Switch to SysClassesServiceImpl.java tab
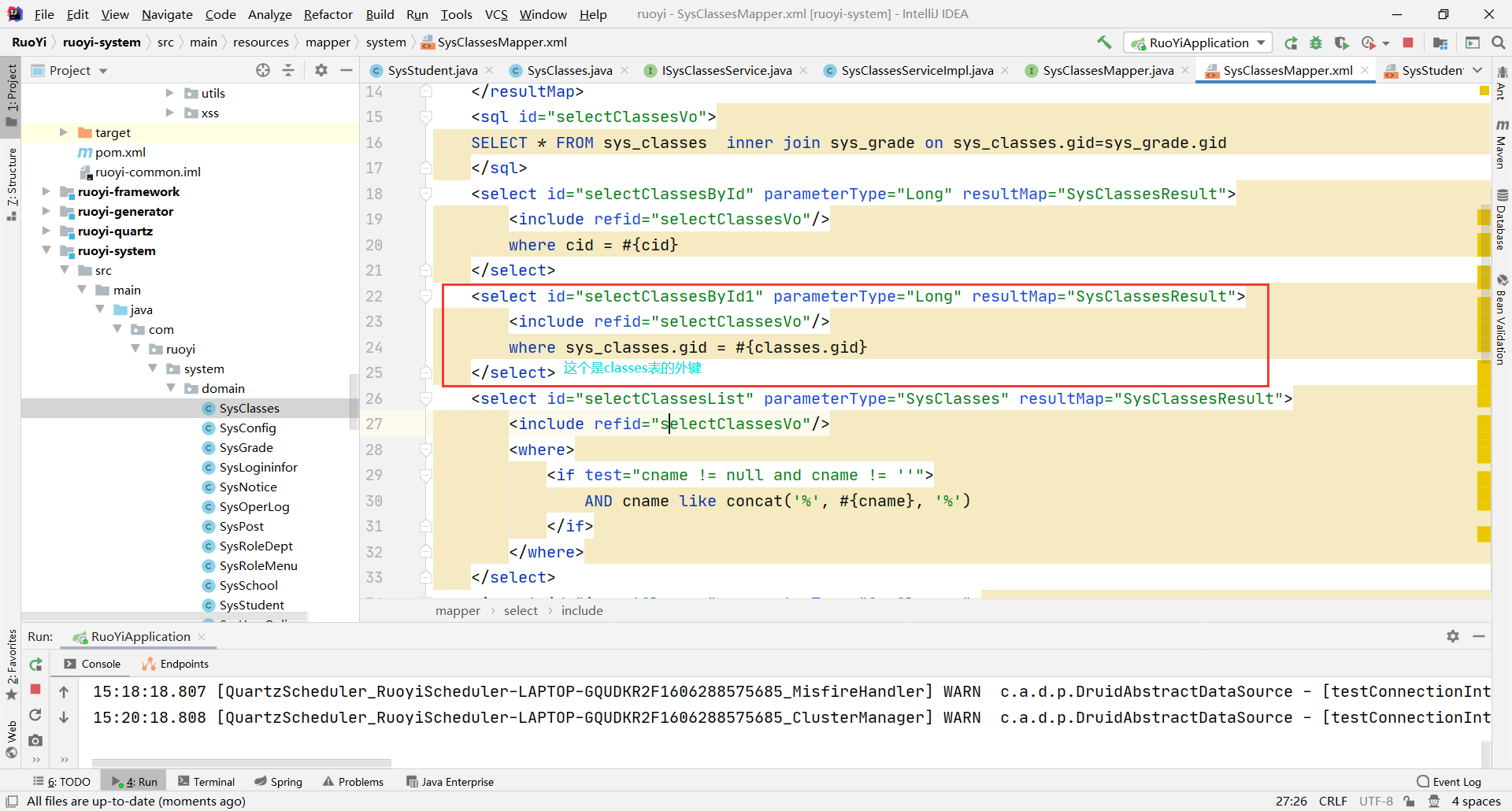This screenshot has width=1512, height=811. coord(917,70)
